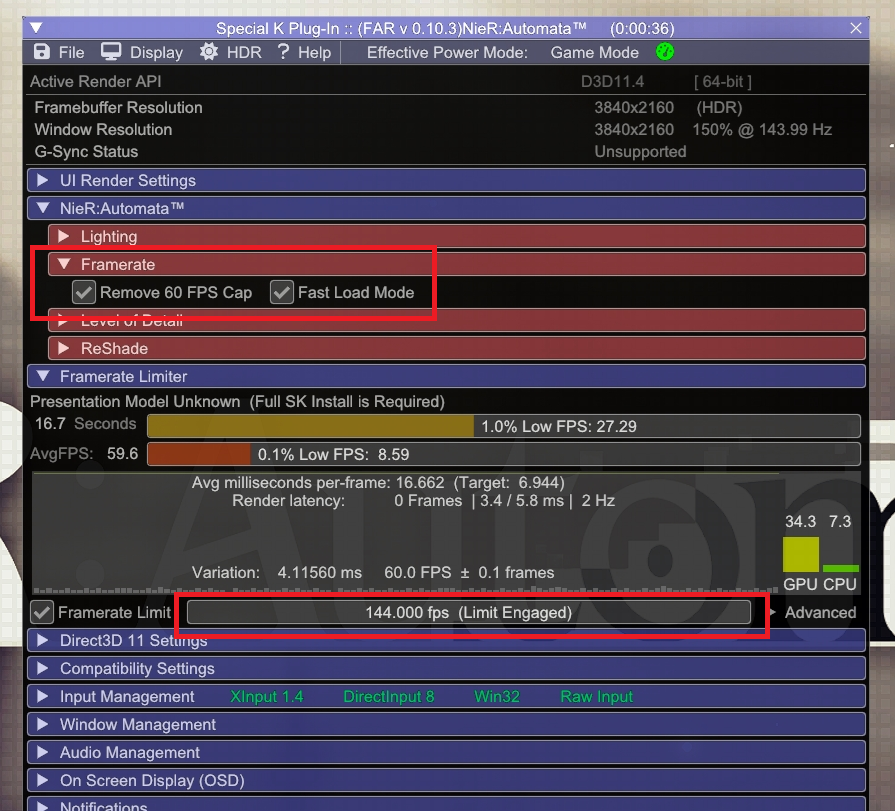Click 150% @ 143.99 Hz value
The width and height of the screenshot is (895, 811).
coord(762,130)
